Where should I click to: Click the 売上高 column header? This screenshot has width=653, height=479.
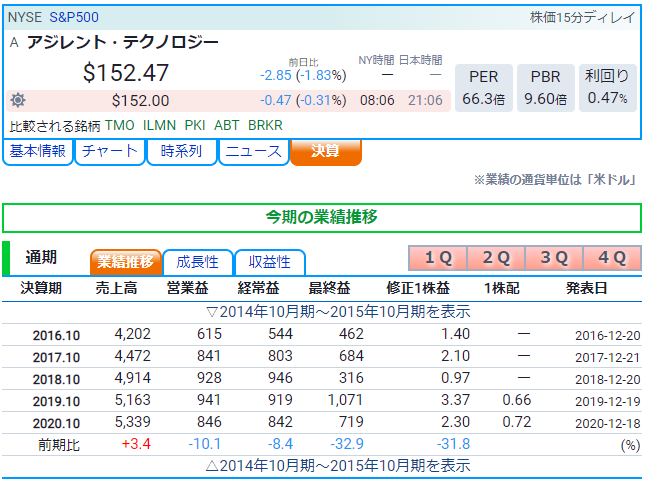click(x=117, y=288)
